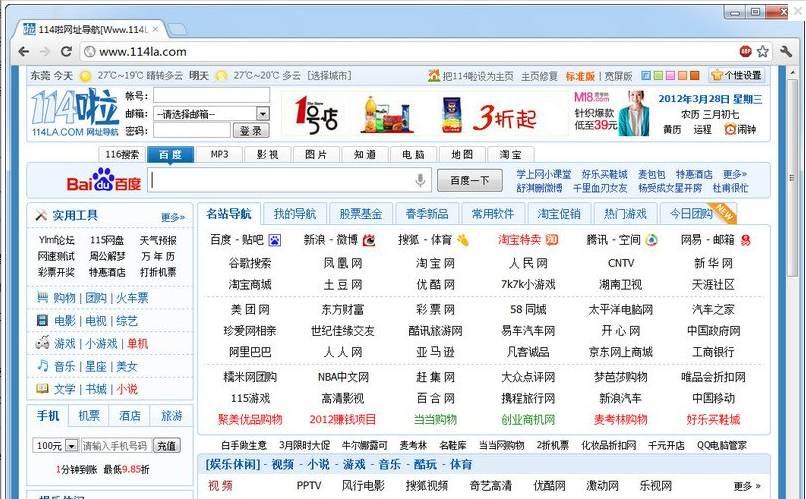Open the 淘宝网 link
Viewport: 806px width, 499px height.
[x=435, y=263]
